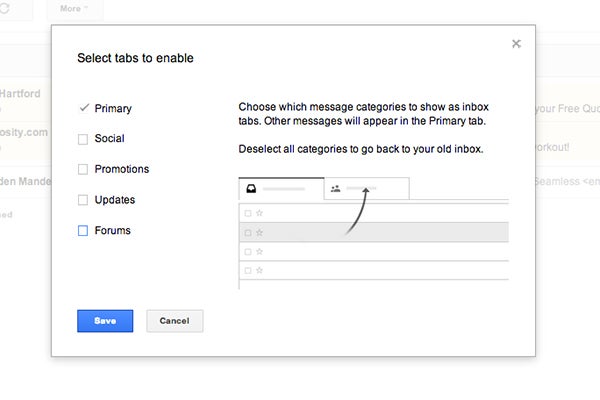Save the selected inbox tabs
The width and height of the screenshot is (600, 400).
click(105, 321)
